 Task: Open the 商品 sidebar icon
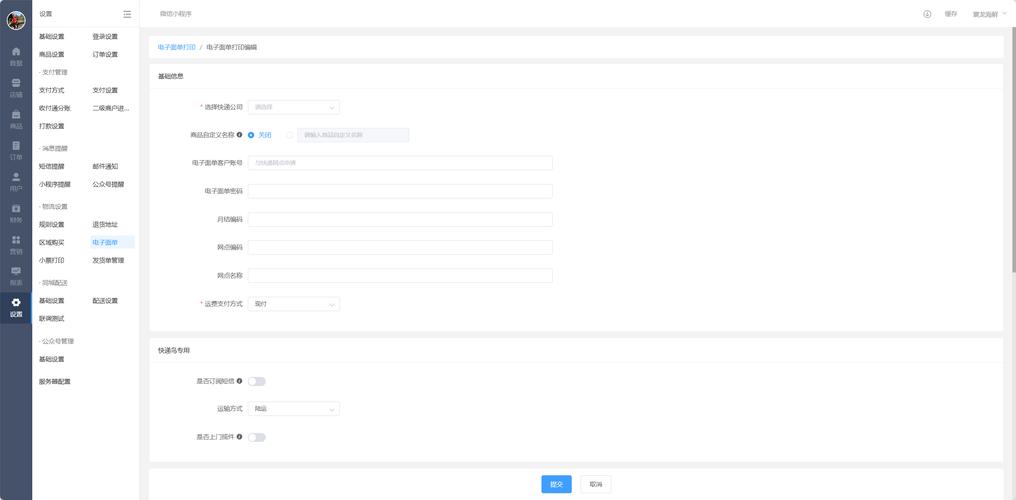tap(16, 120)
